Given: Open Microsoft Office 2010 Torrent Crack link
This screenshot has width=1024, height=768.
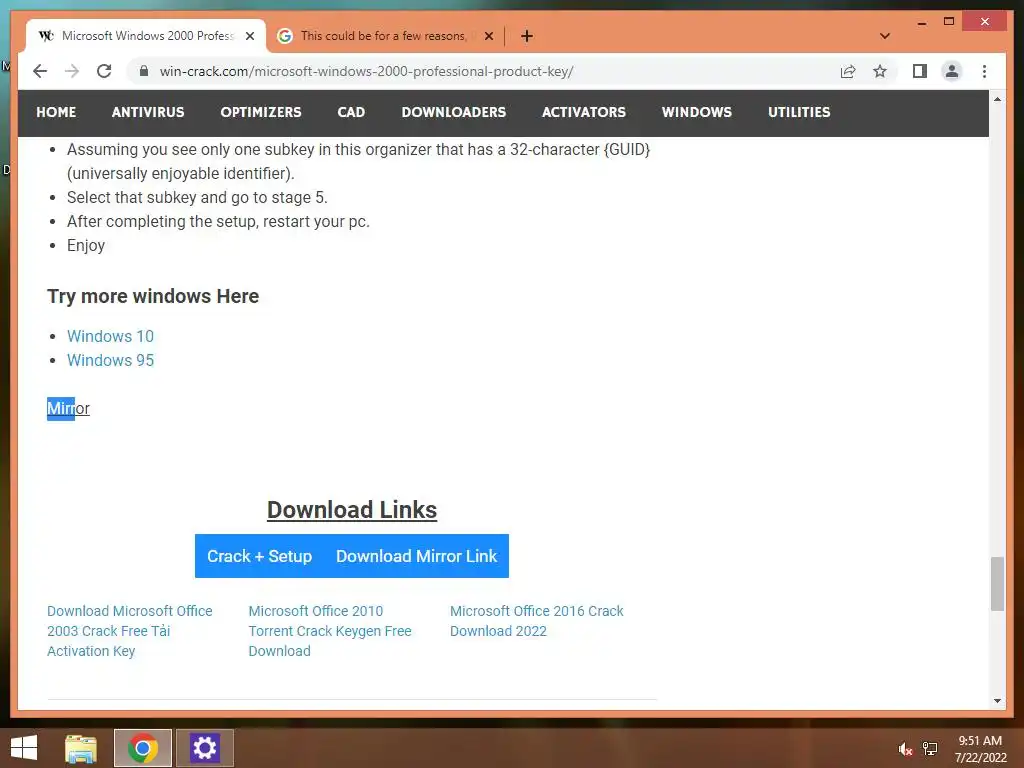Looking at the screenshot, I should [330, 631].
